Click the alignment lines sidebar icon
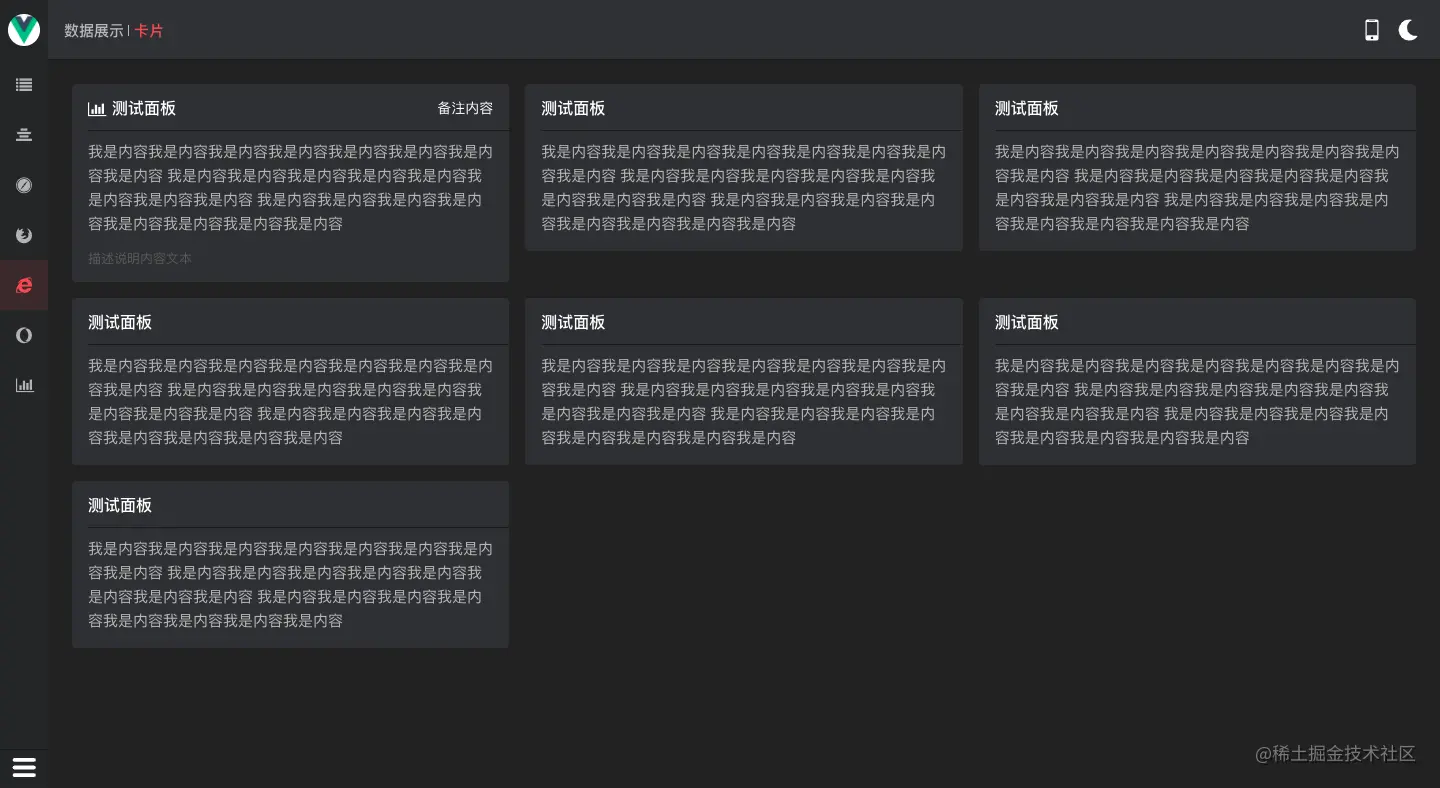This screenshot has width=1440, height=788. [x=24, y=135]
